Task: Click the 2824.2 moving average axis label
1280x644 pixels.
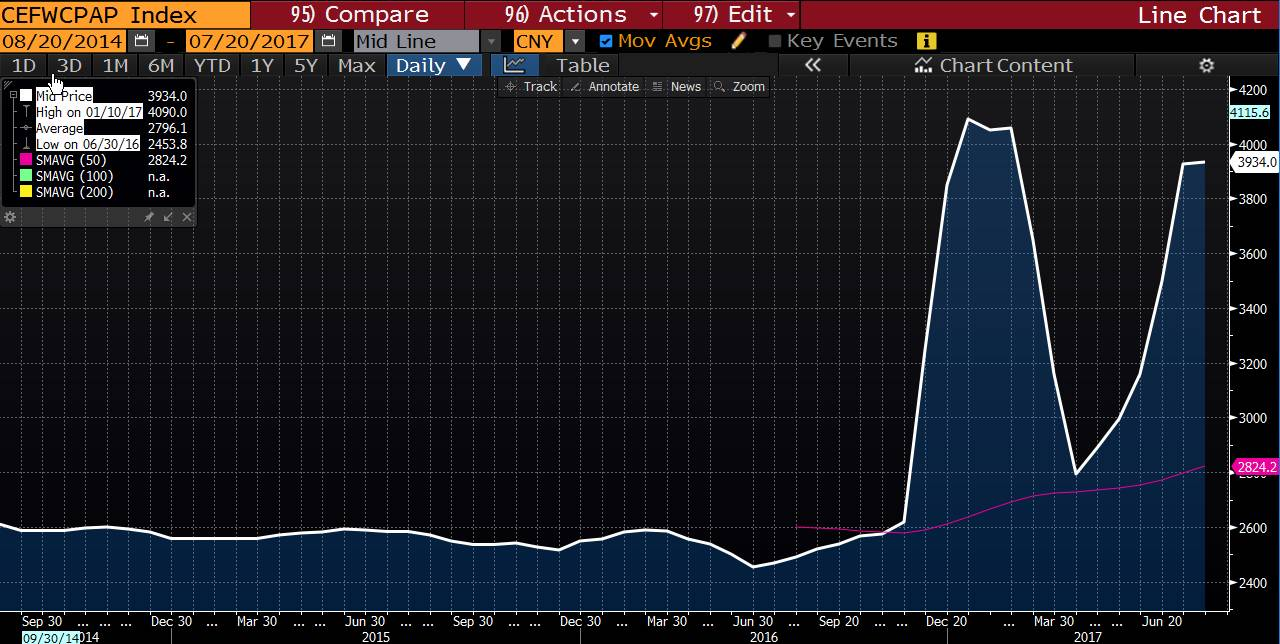Action: tap(1256, 467)
